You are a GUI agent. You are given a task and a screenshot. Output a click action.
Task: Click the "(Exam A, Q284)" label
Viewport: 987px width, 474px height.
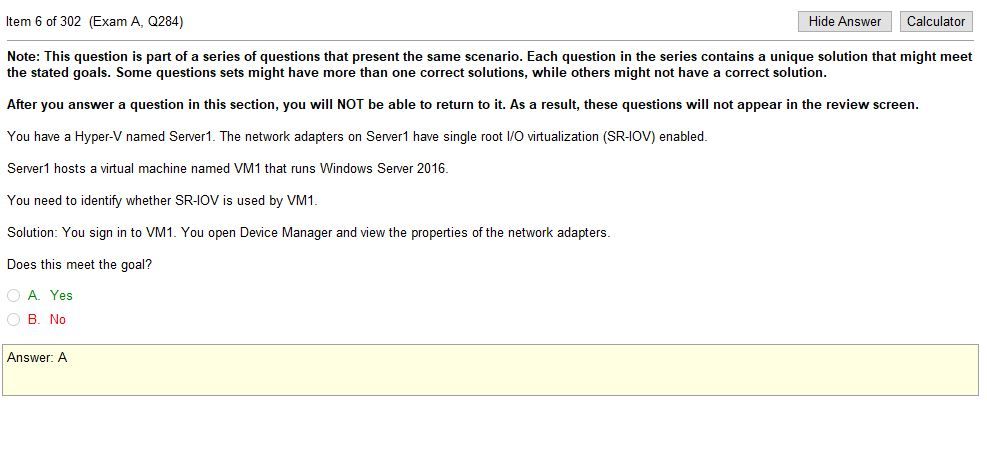click(136, 21)
